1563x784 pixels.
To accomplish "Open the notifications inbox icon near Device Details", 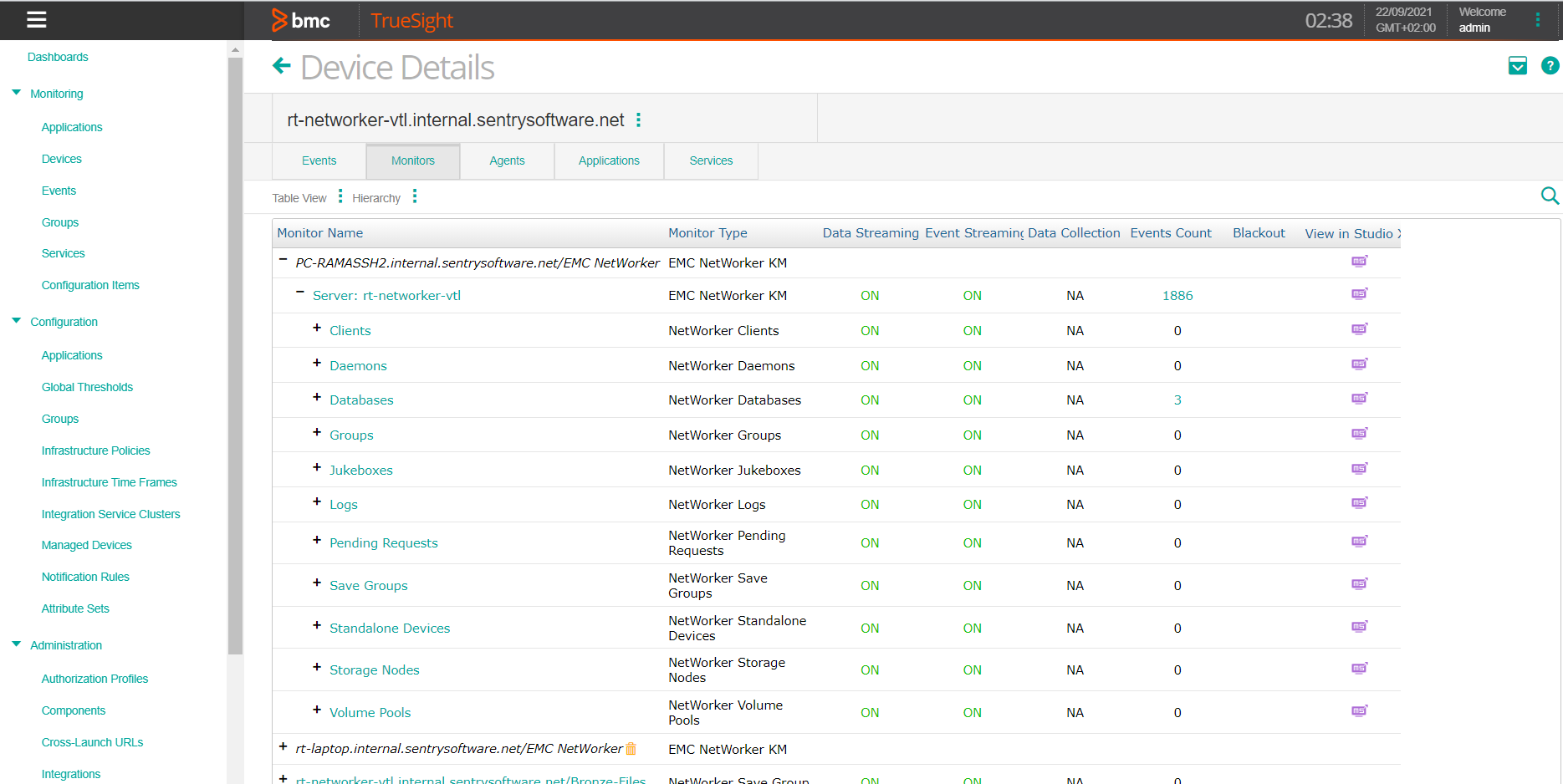I will coord(1518,65).
